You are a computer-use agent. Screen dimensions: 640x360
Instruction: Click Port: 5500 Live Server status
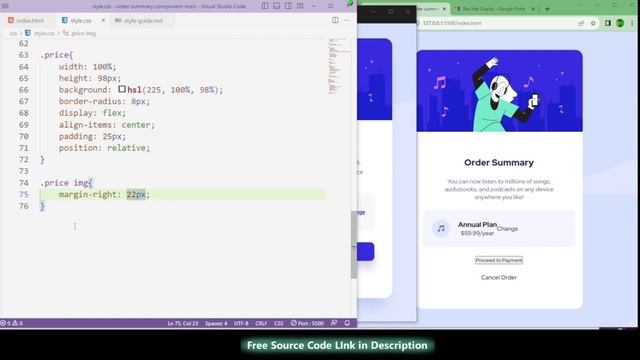(307, 323)
